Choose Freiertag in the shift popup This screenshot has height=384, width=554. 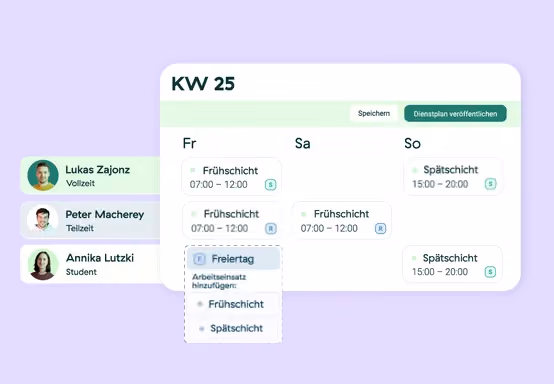[234, 259]
